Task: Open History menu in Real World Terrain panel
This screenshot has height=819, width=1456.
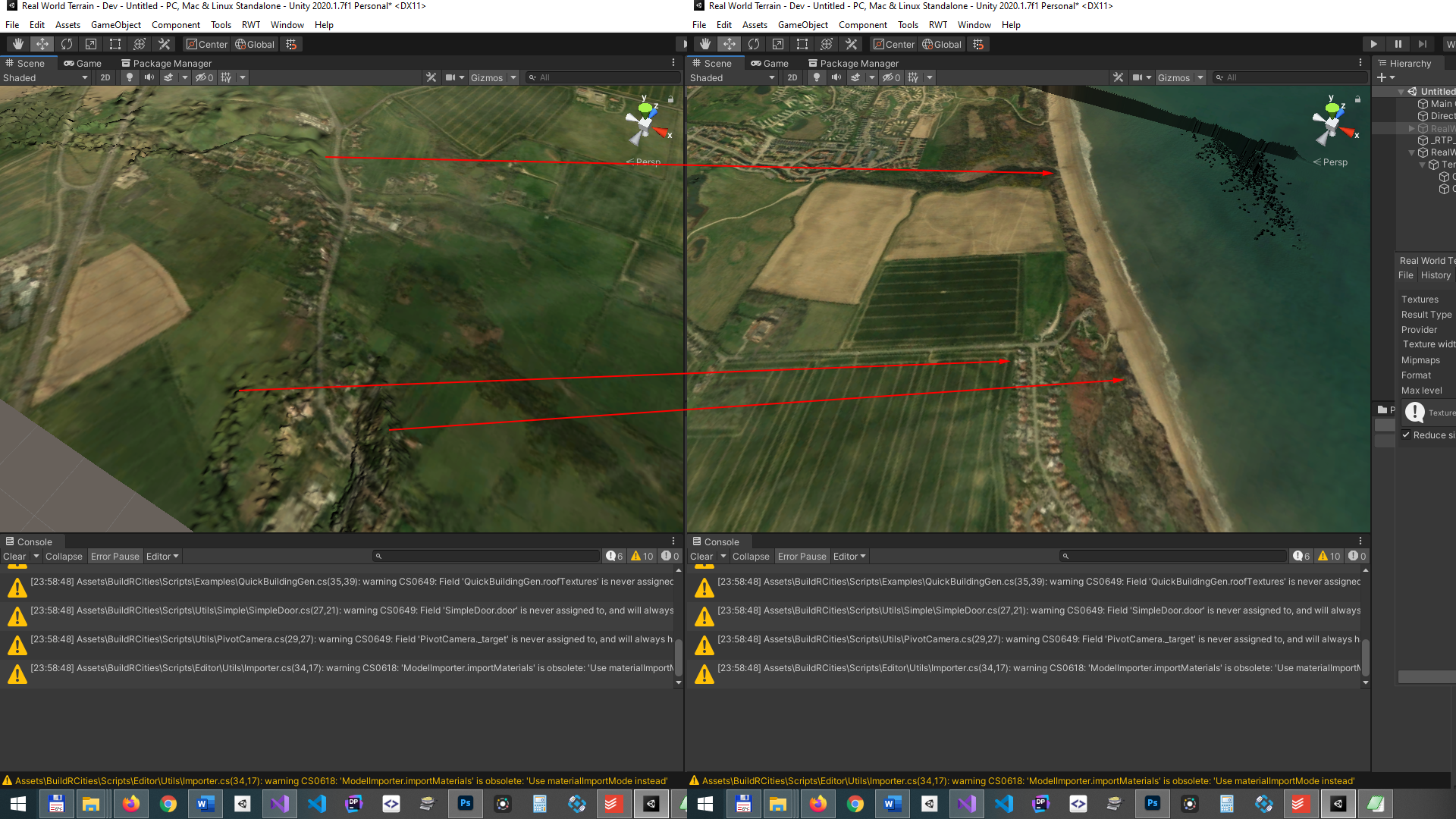Action: pos(1436,275)
